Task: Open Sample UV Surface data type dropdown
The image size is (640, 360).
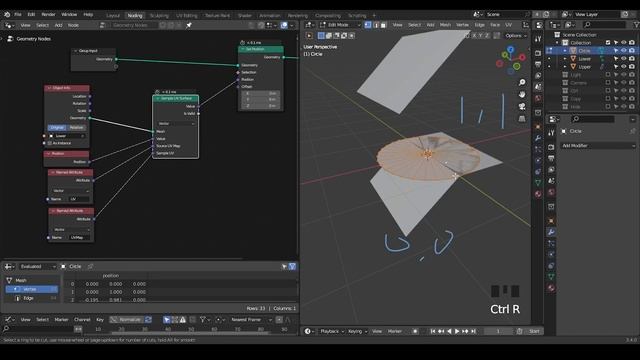Action: pos(176,124)
